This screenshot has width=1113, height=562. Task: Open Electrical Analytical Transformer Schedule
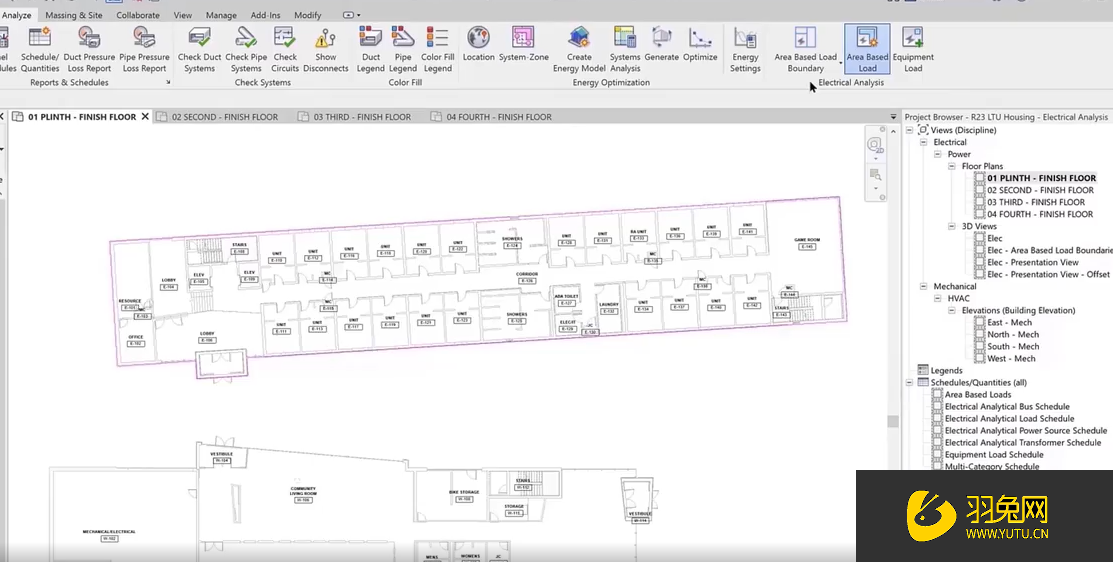pyautogui.click(x=1023, y=443)
